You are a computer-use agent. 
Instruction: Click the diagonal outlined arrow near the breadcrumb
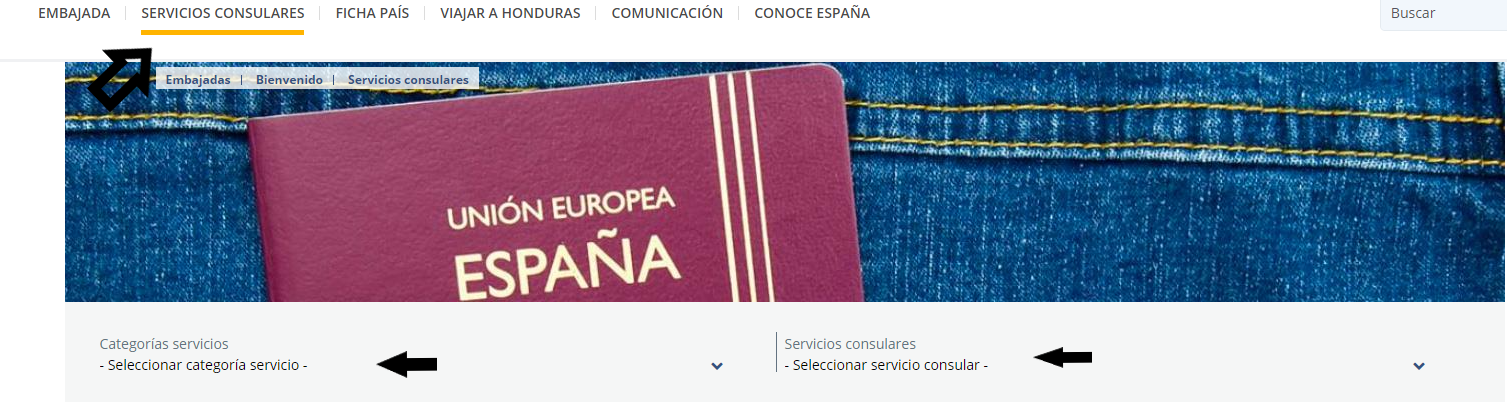(120, 81)
